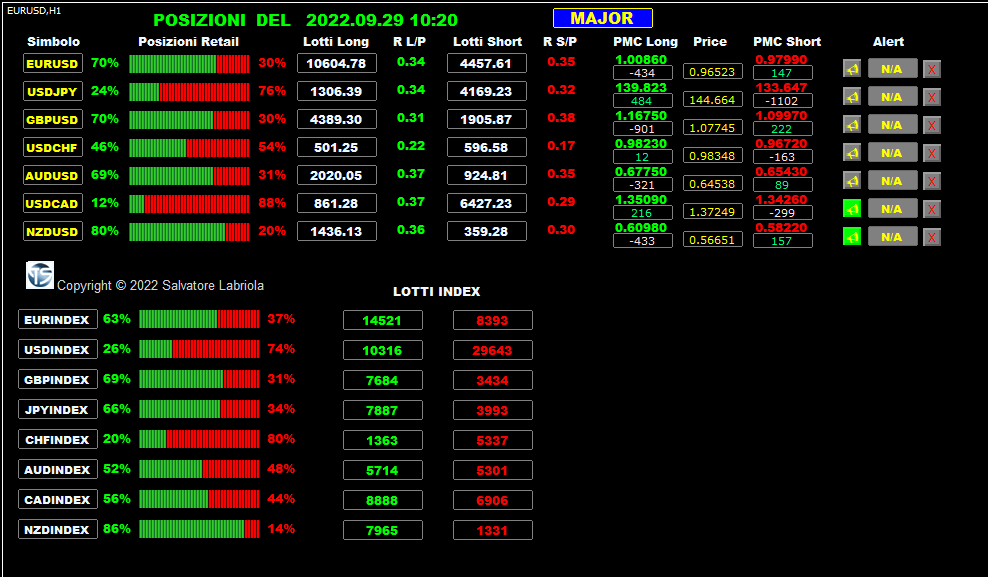Select the USDINDEX button

pyautogui.click(x=57, y=350)
